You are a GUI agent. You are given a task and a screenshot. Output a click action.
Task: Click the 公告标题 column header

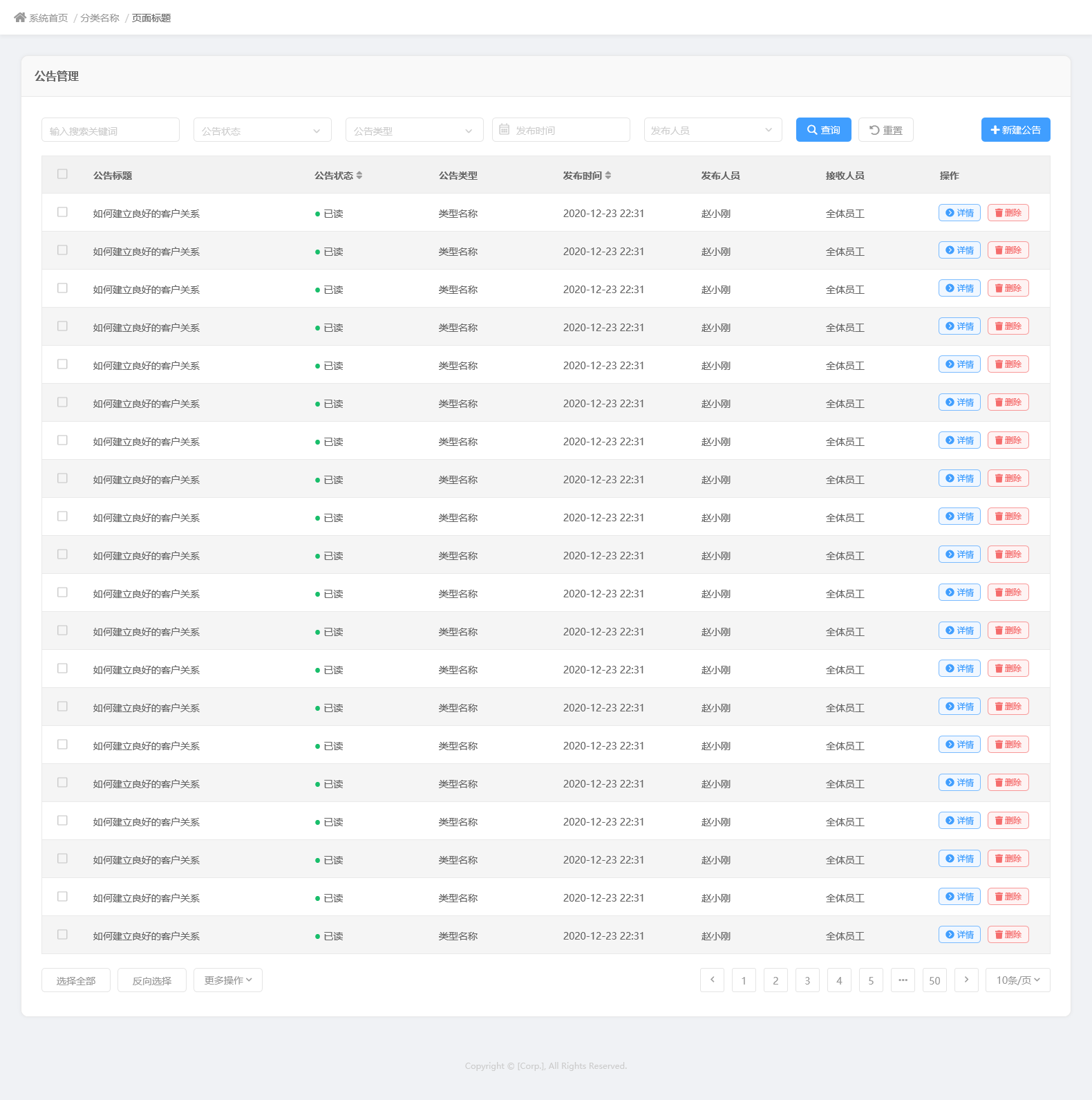coord(113,176)
